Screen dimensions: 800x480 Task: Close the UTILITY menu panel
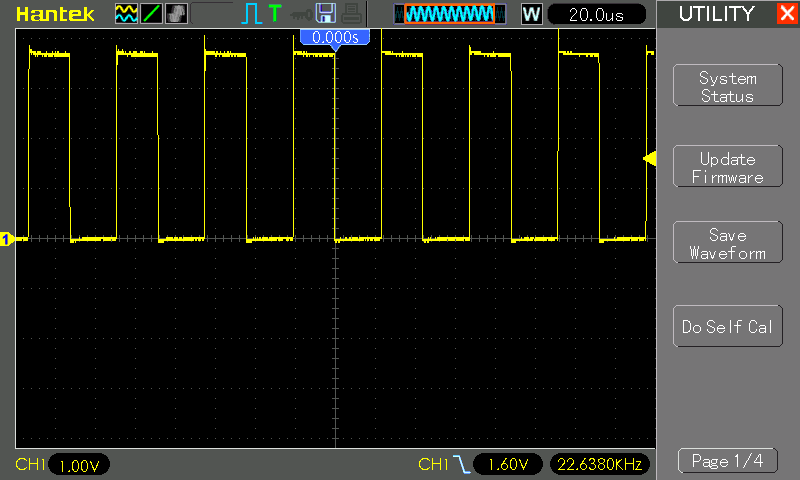[786, 14]
